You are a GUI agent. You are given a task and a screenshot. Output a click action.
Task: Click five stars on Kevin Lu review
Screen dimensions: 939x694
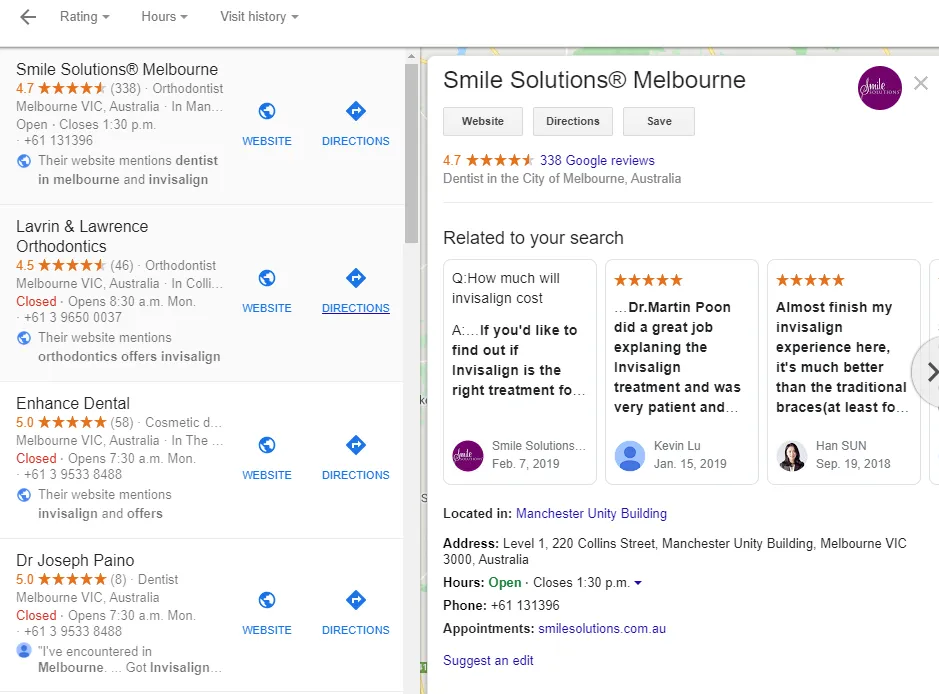click(x=649, y=280)
